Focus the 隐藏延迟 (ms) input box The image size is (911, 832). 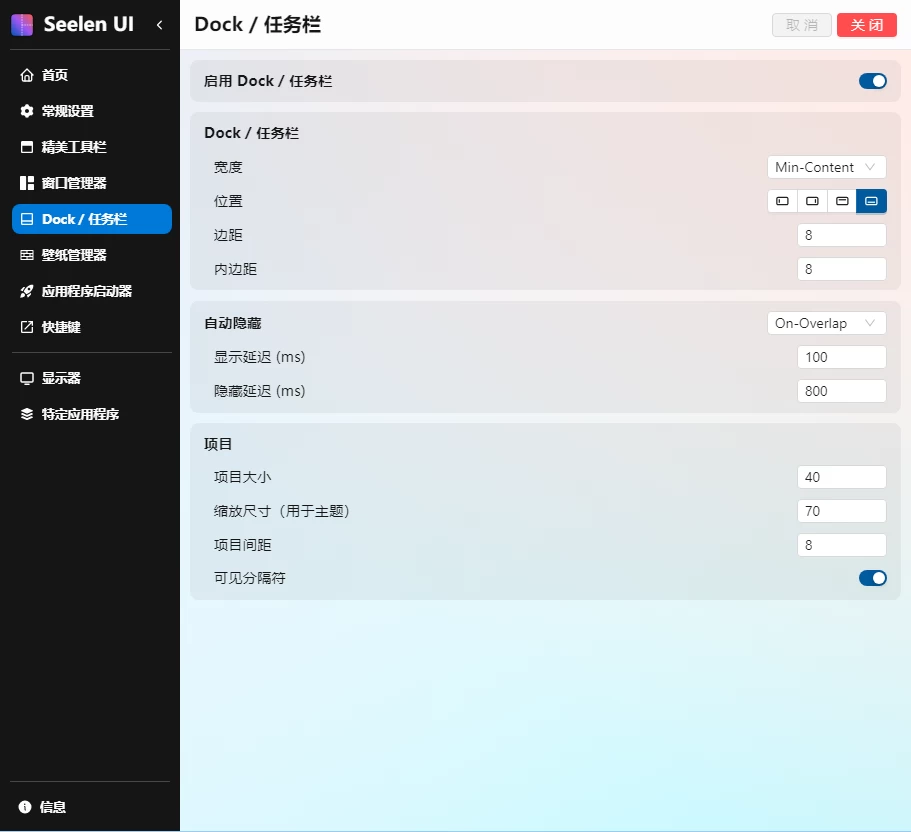coord(841,391)
